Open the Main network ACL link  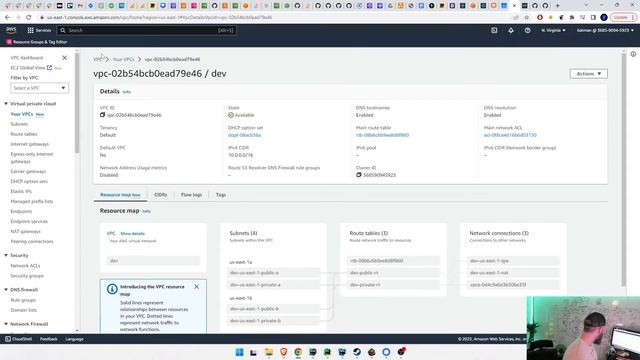point(510,135)
